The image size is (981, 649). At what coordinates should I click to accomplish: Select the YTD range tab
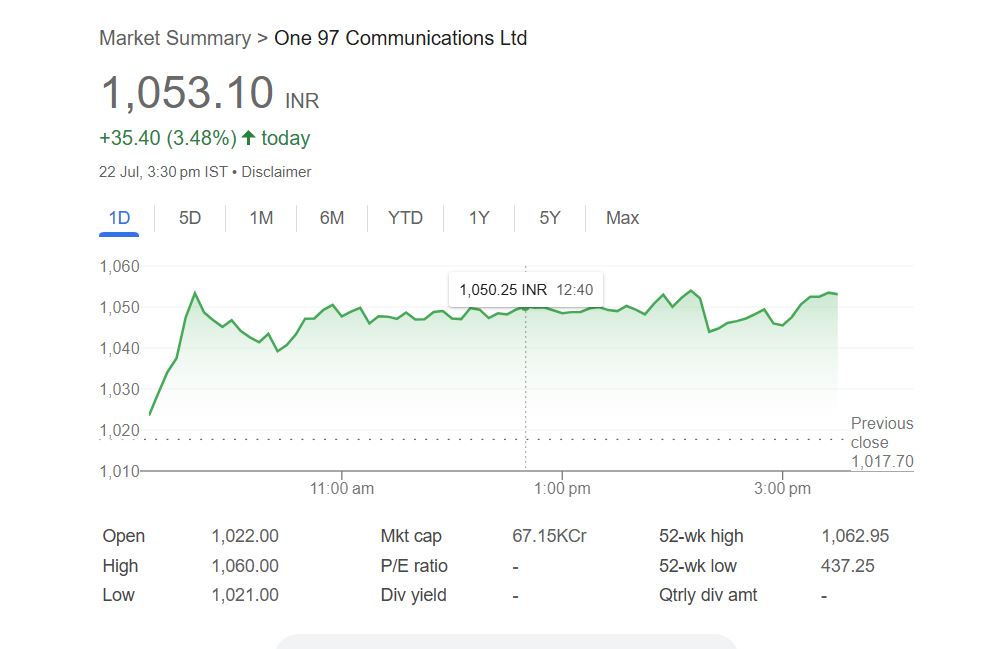point(405,218)
